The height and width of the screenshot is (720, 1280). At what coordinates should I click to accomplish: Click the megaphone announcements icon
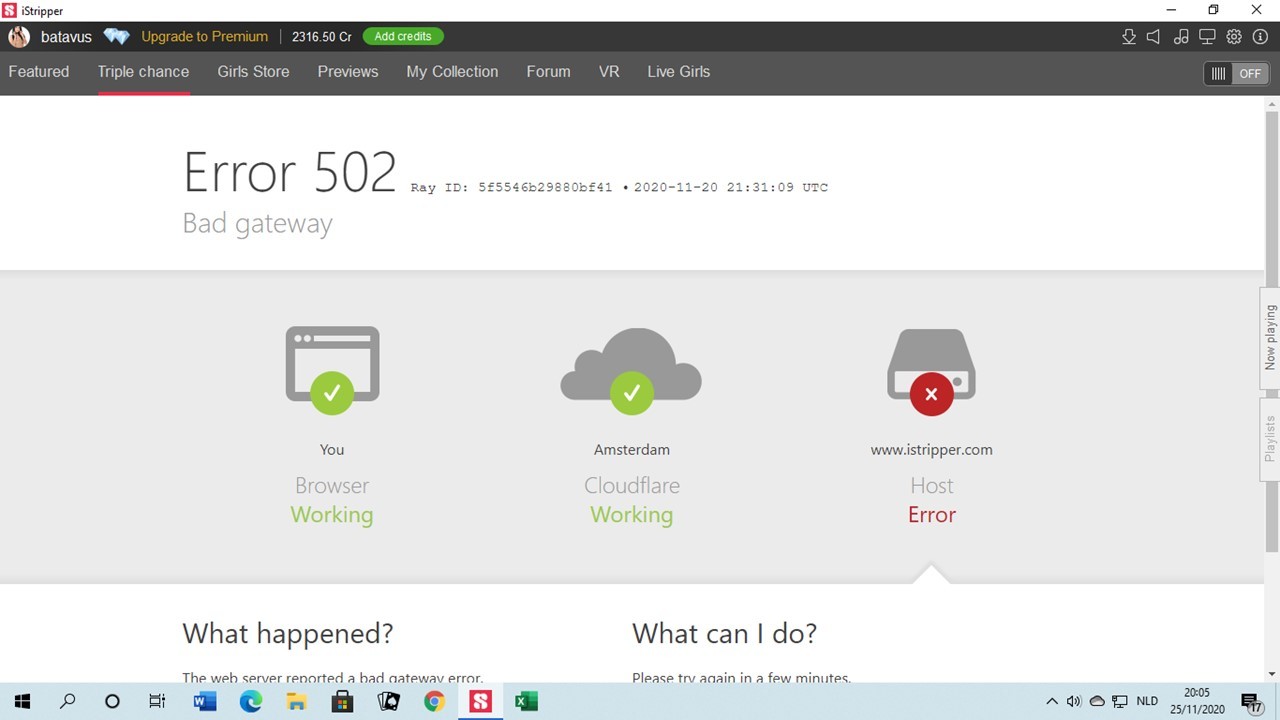pyautogui.click(x=1154, y=37)
